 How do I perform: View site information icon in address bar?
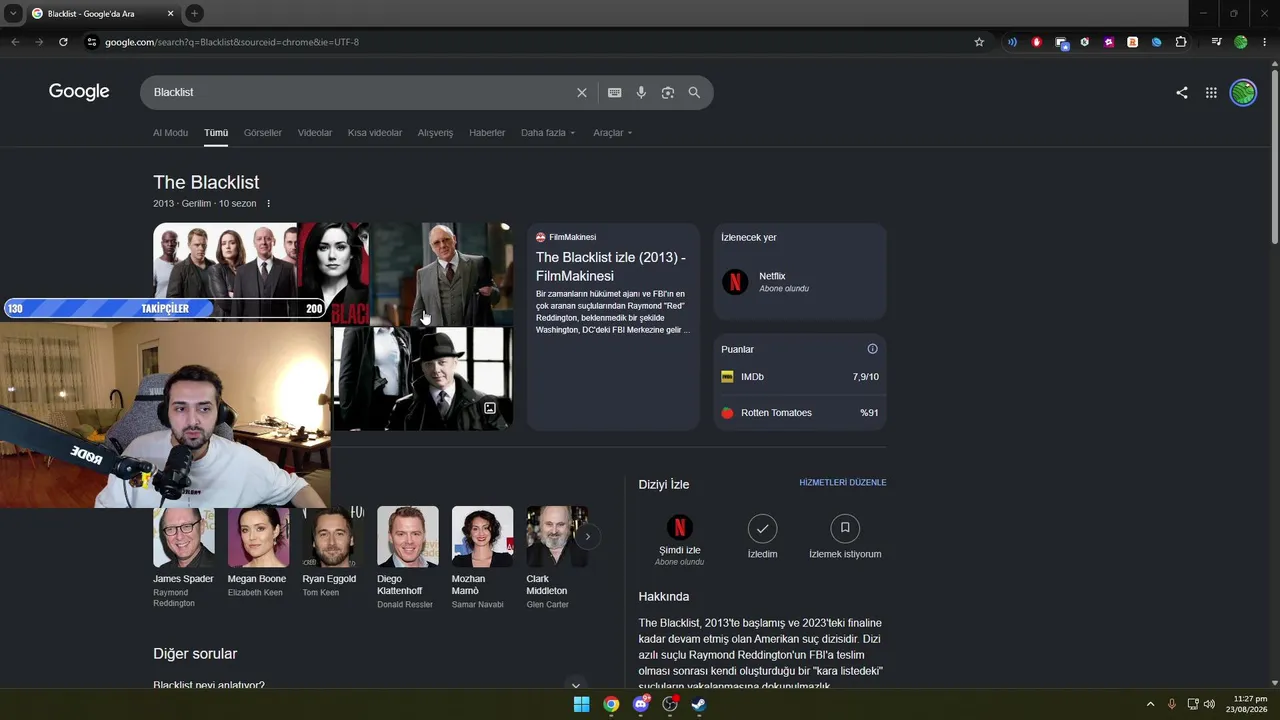(x=91, y=42)
